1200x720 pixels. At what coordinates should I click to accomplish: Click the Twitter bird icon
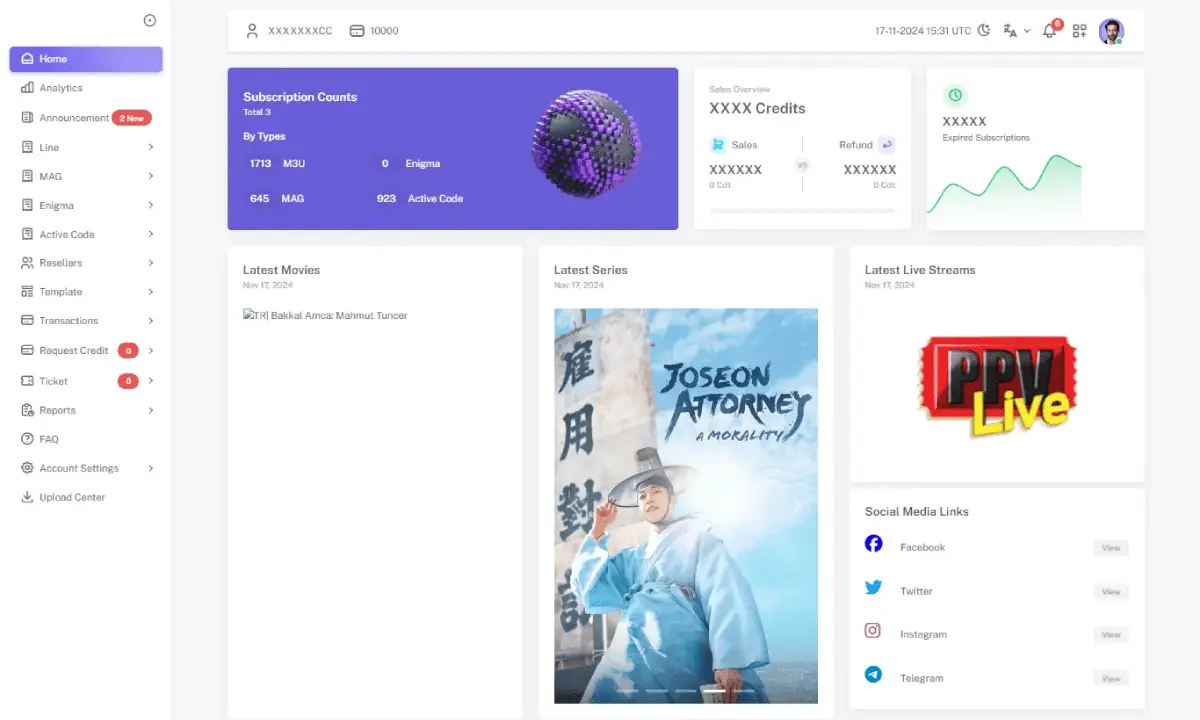pos(873,587)
